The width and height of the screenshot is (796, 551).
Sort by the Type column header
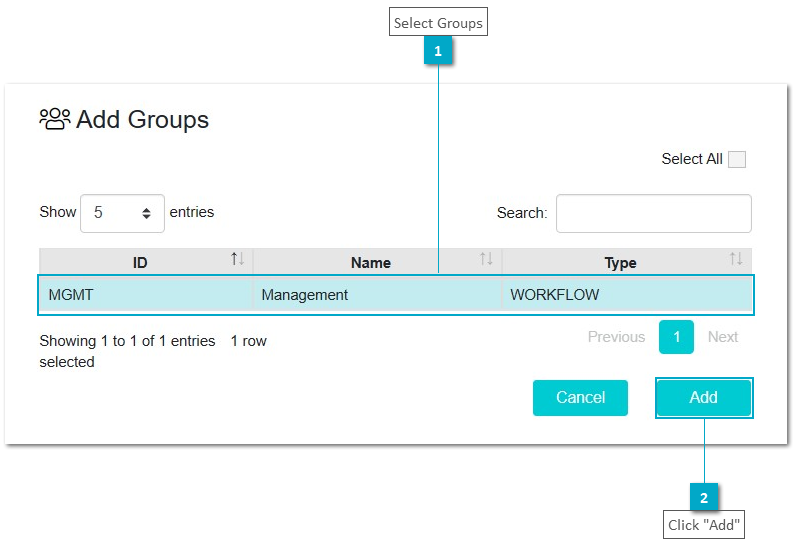tap(627, 263)
